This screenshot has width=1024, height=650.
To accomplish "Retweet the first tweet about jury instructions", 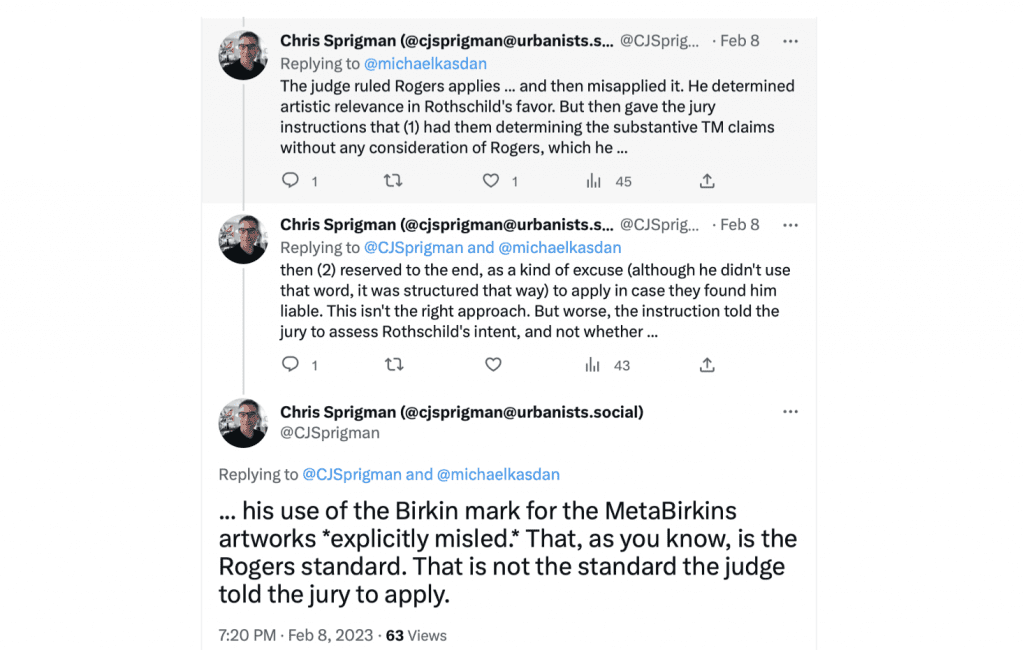I will (x=392, y=180).
